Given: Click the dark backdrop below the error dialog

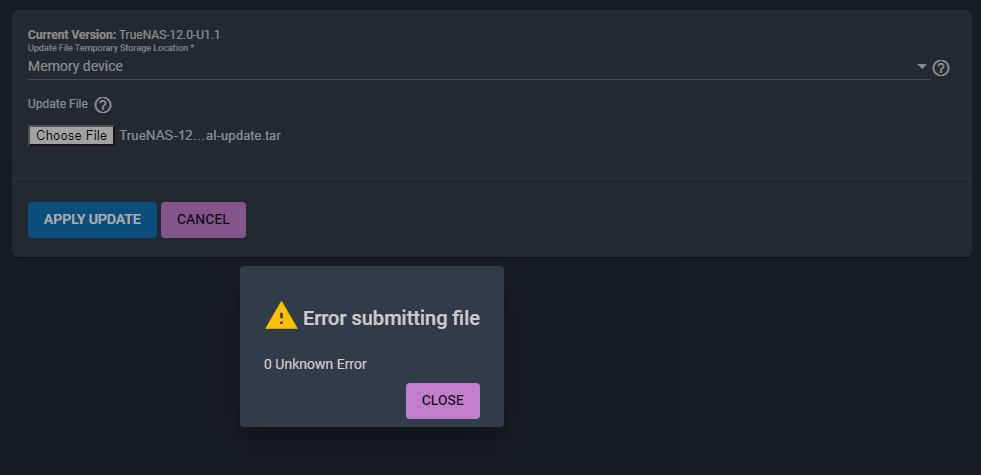Looking at the screenshot, I should pyautogui.click(x=372, y=452).
